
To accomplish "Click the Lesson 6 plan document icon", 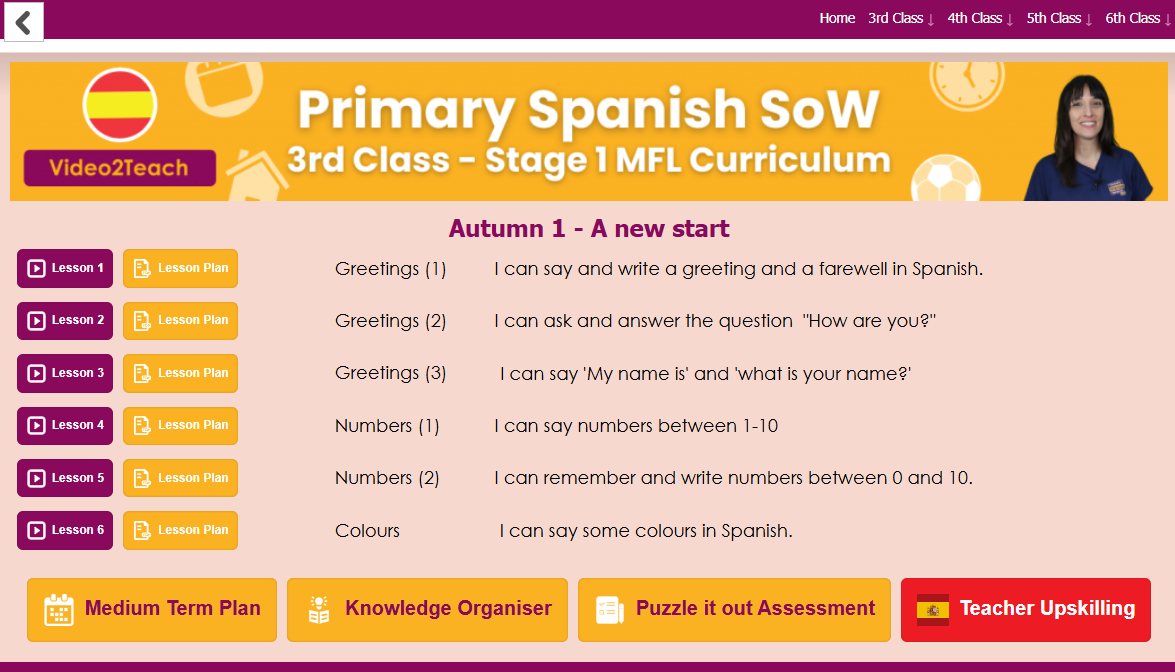I will [x=142, y=530].
